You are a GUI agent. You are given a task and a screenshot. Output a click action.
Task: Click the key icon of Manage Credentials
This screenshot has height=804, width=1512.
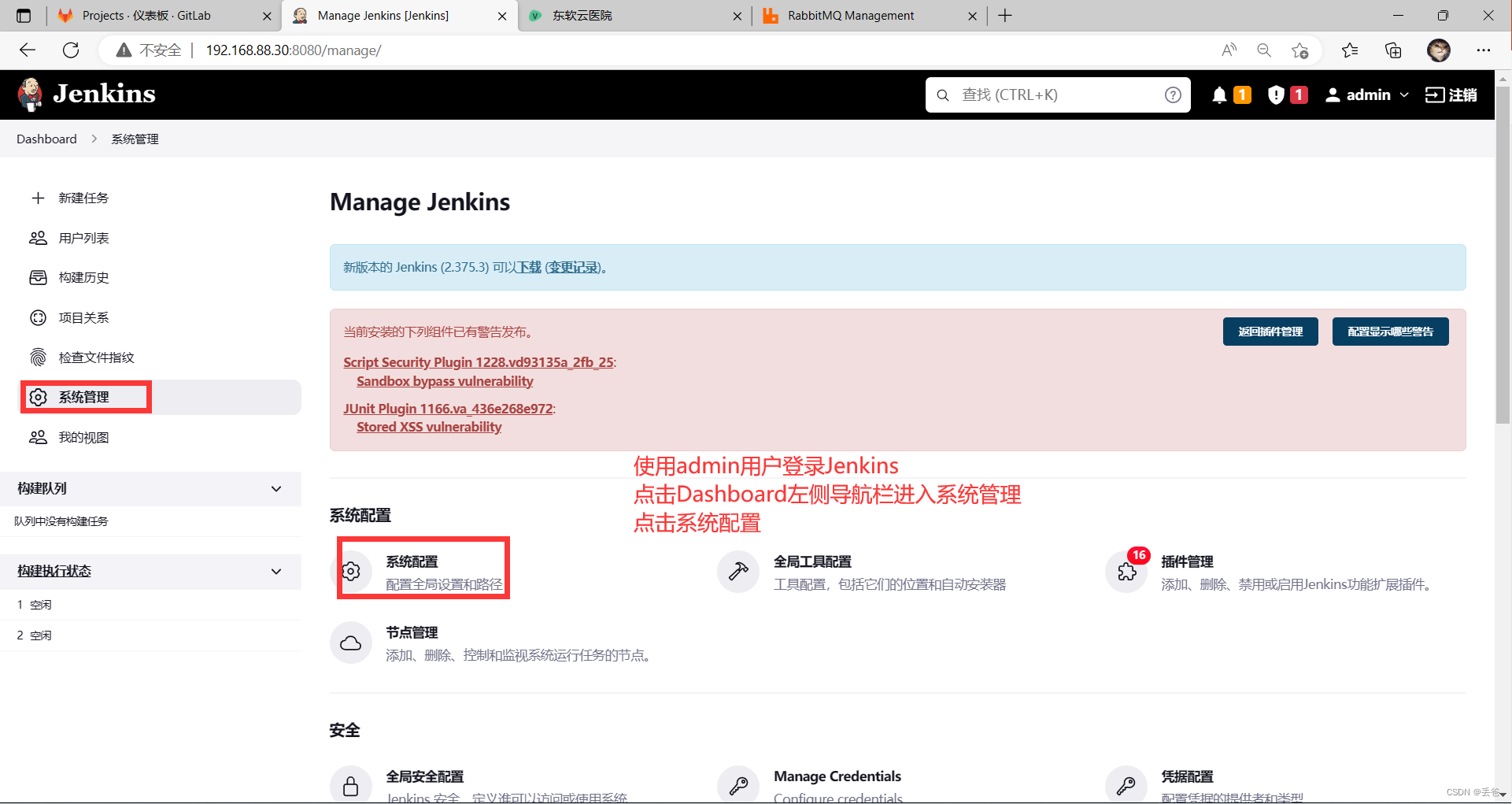click(738, 785)
